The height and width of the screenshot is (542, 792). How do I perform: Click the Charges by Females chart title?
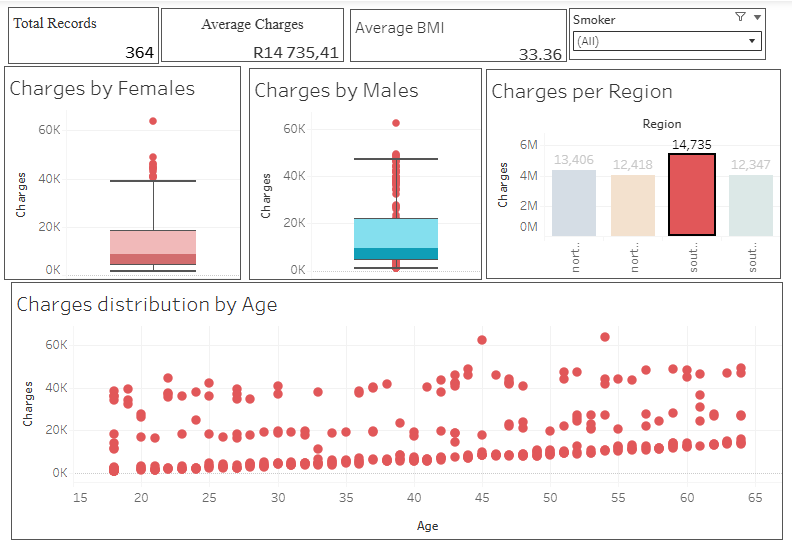pyautogui.click(x=102, y=89)
